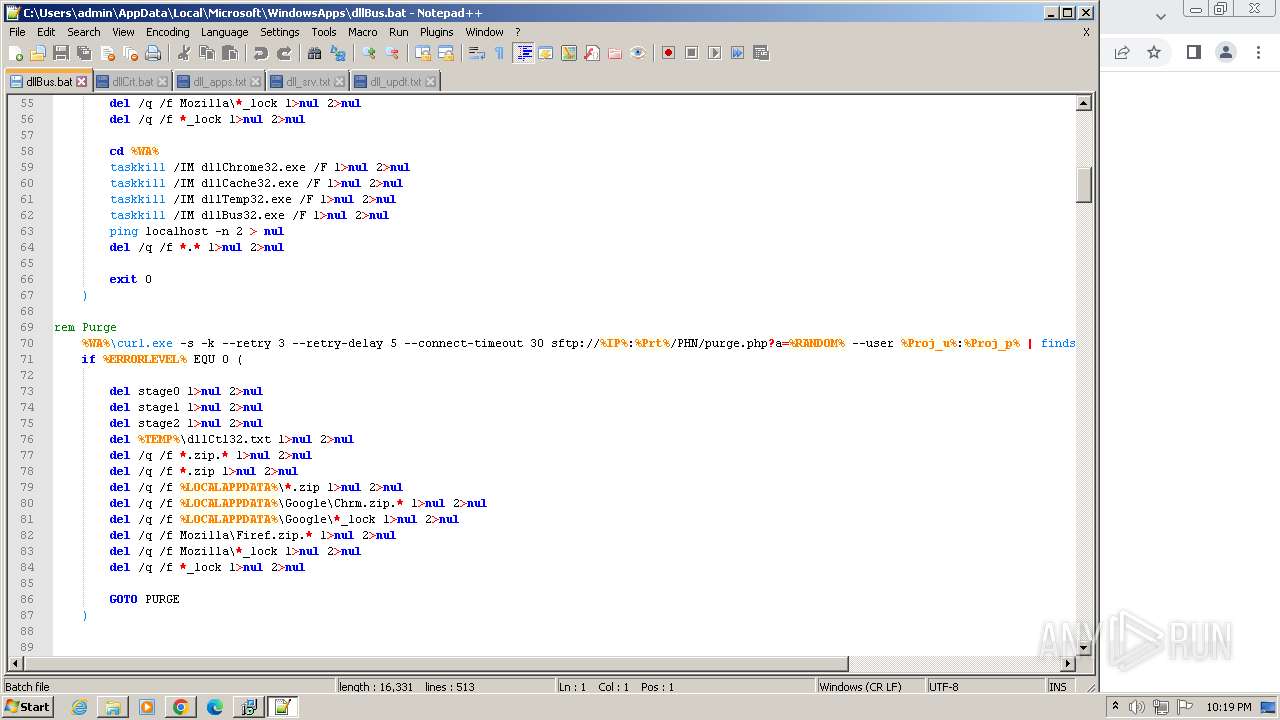The image size is (1280, 720).
Task: Click the vertical scrollbar thumb
Action: [x=1083, y=185]
